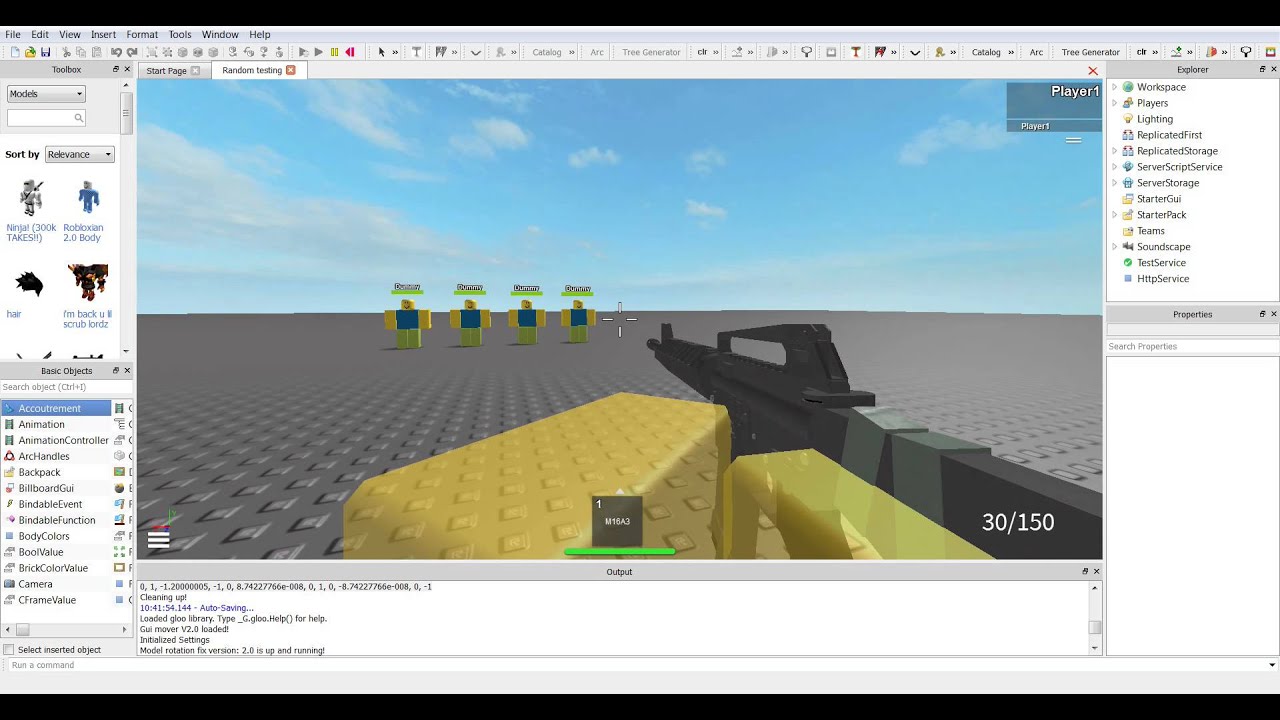The width and height of the screenshot is (1280, 720).
Task: Expand the Soundscape node arrow
Action: pyautogui.click(x=1115, y=247)
